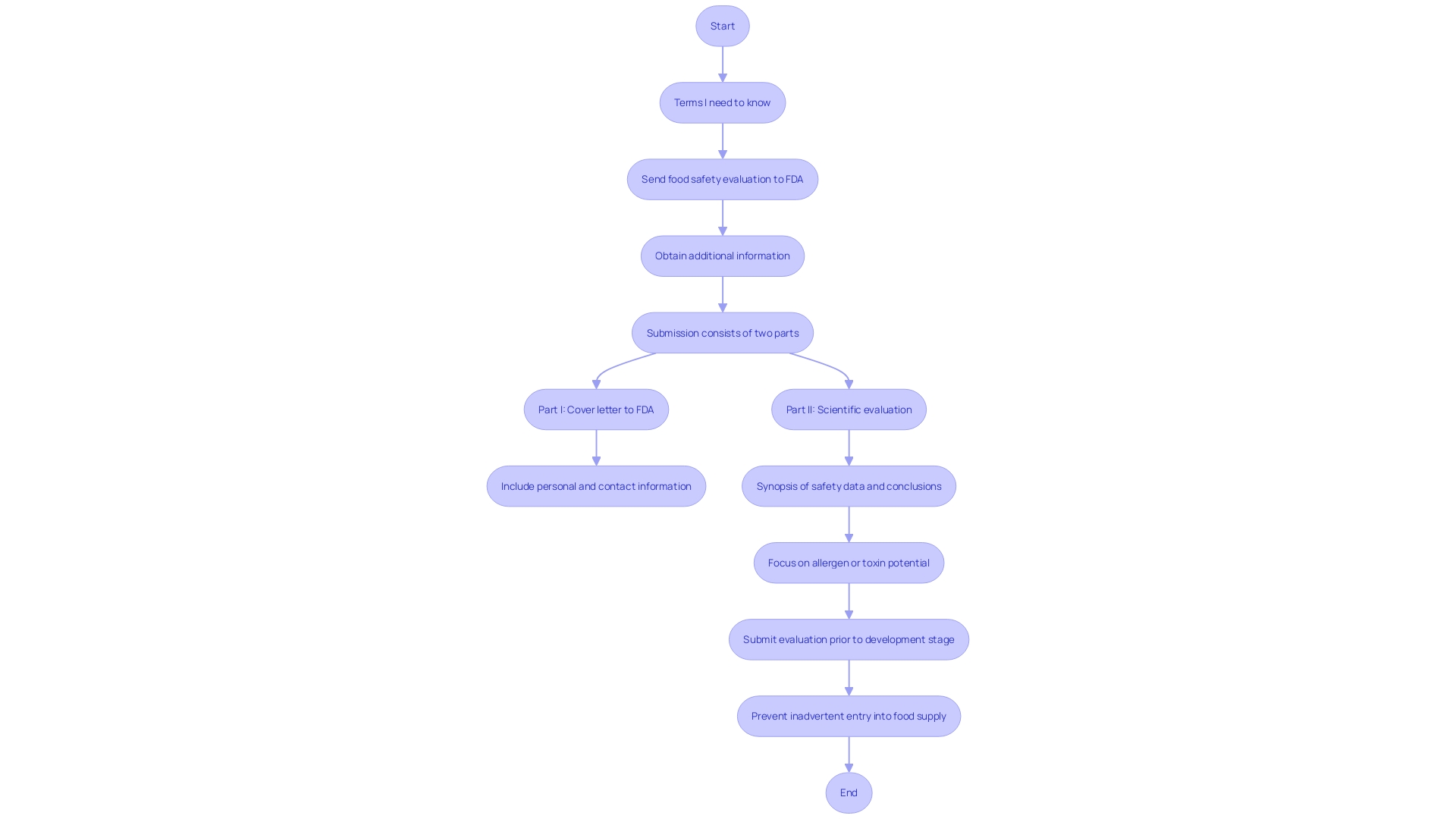This screenshot has width=1456, height=819.
Task: Click the Start node icon
Action: (722, 25)
